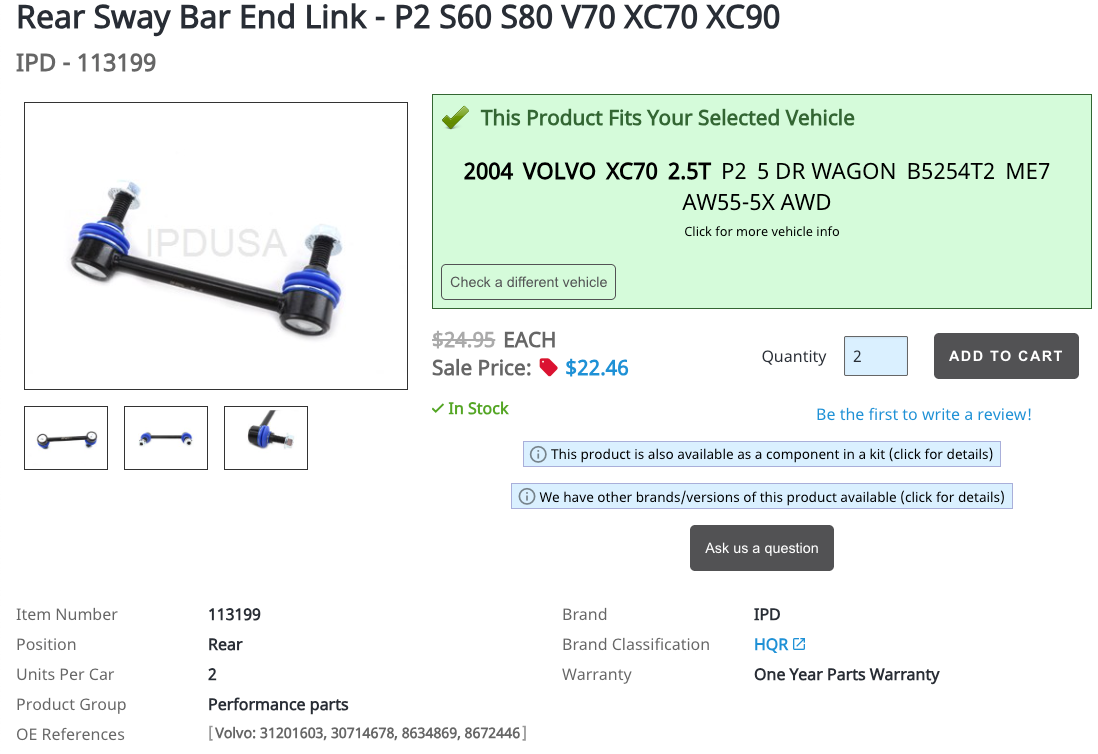Click the 2004 Volvo XC70 vehicle description

(x=757, y=186)
